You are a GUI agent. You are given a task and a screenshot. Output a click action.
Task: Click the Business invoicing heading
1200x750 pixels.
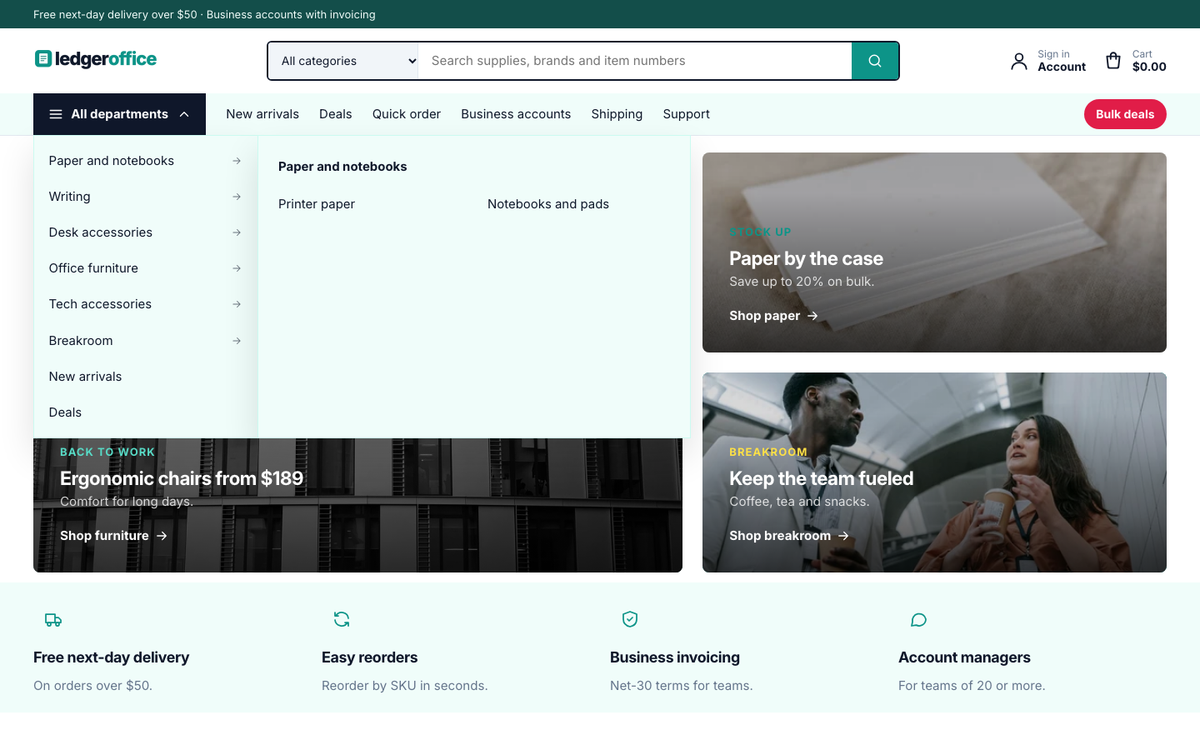pyautogui.click(x=675, y=657)
